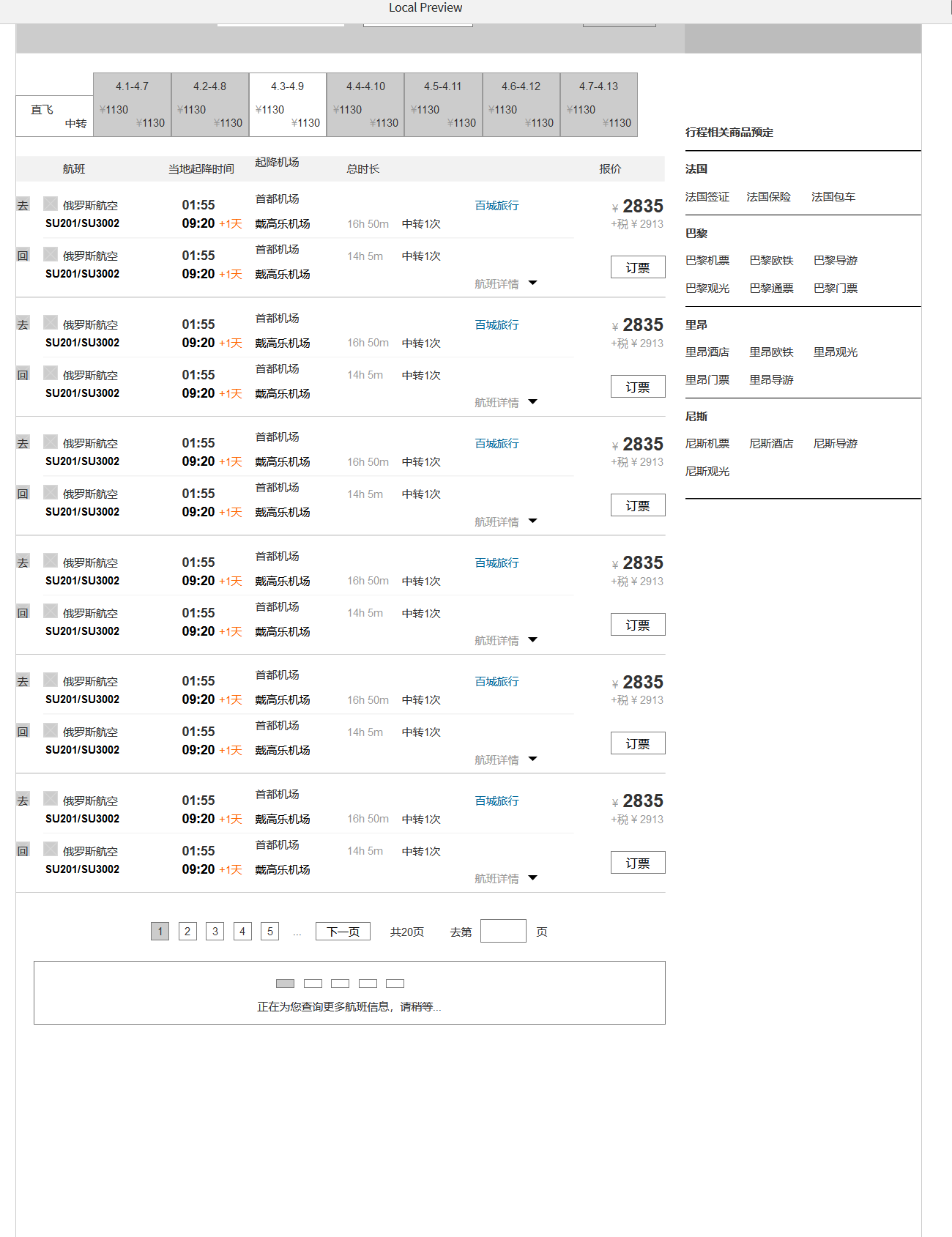Image resolution: width=952 pixels, height=1237 pixels.
Task: Select the 4.2-4.8 date tab
Action: pos(210,105)
